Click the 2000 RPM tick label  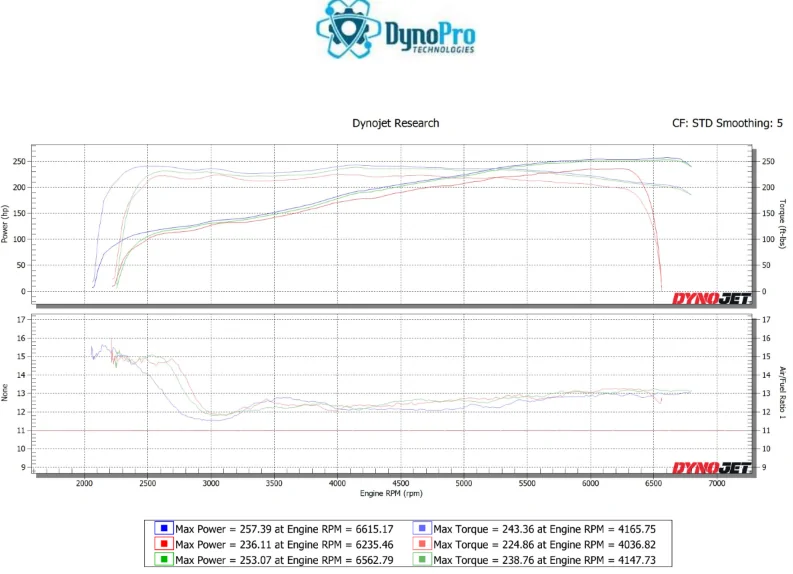click(x=84, y=483)
